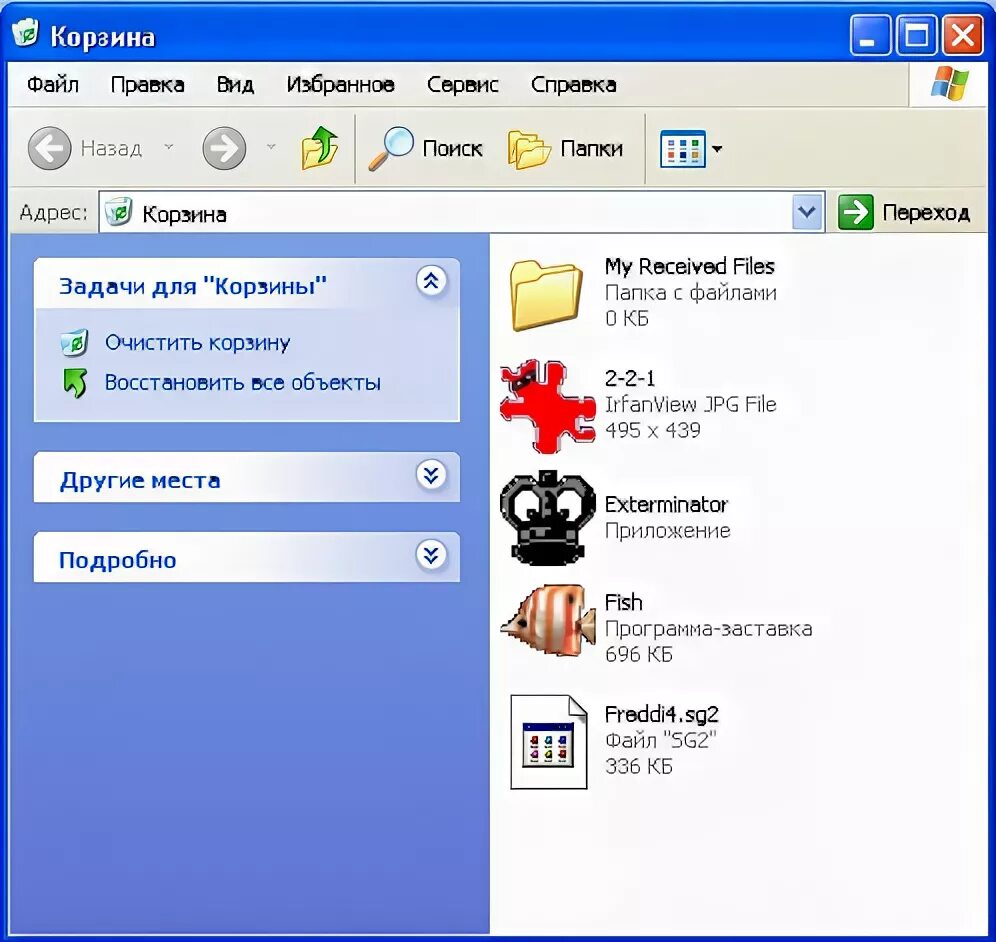This screenshot has height=942, width=996.
Task: Open the Назад history dropdown arrow
Action: click(x=169, y=147)
